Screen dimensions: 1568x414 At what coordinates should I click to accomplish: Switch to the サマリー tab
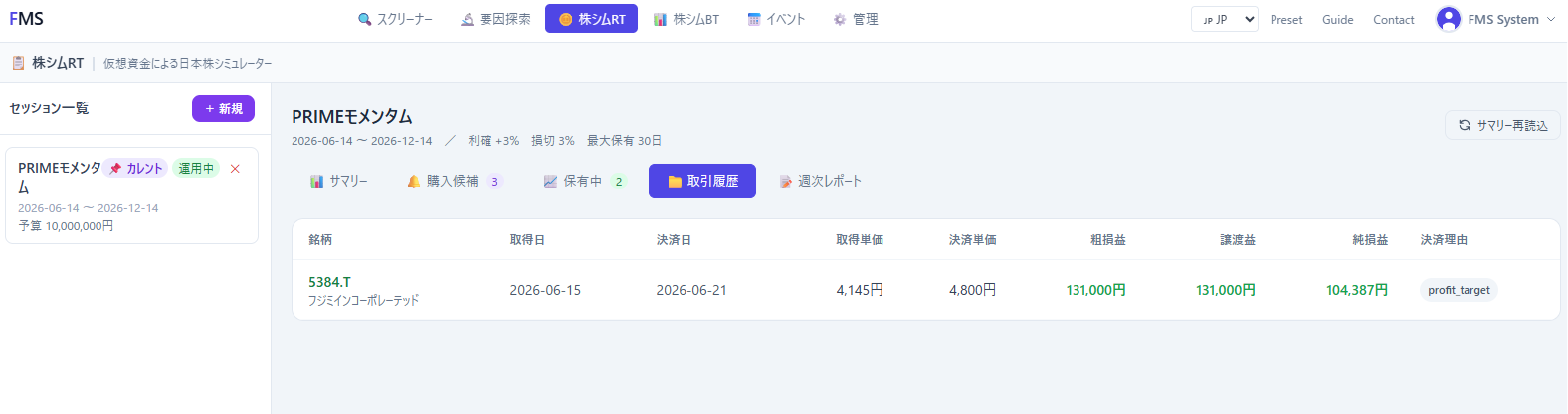click(x=339, y=181)
